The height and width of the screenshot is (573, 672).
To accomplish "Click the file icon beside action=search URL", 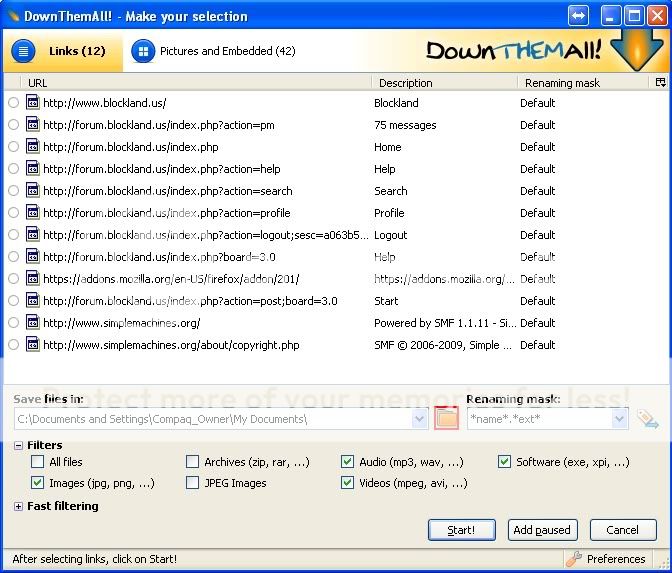I will click(33, 190).
